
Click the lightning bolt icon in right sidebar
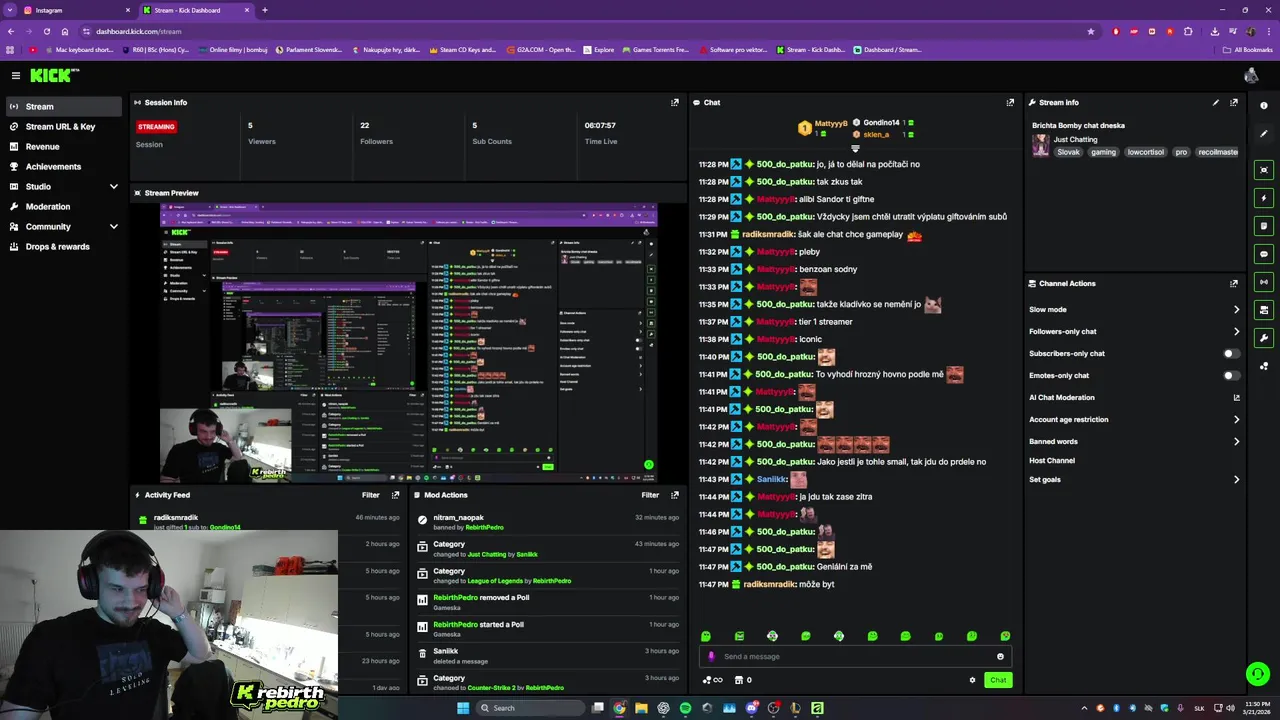coord(1264,198)
